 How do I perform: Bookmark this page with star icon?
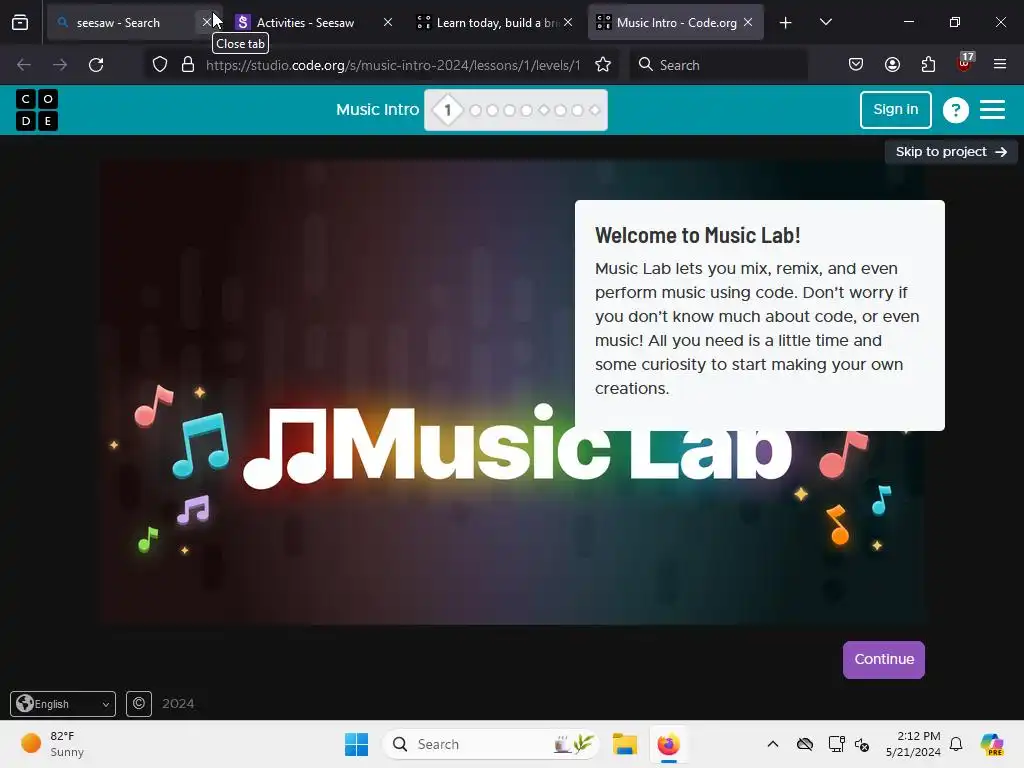[603, 65]
